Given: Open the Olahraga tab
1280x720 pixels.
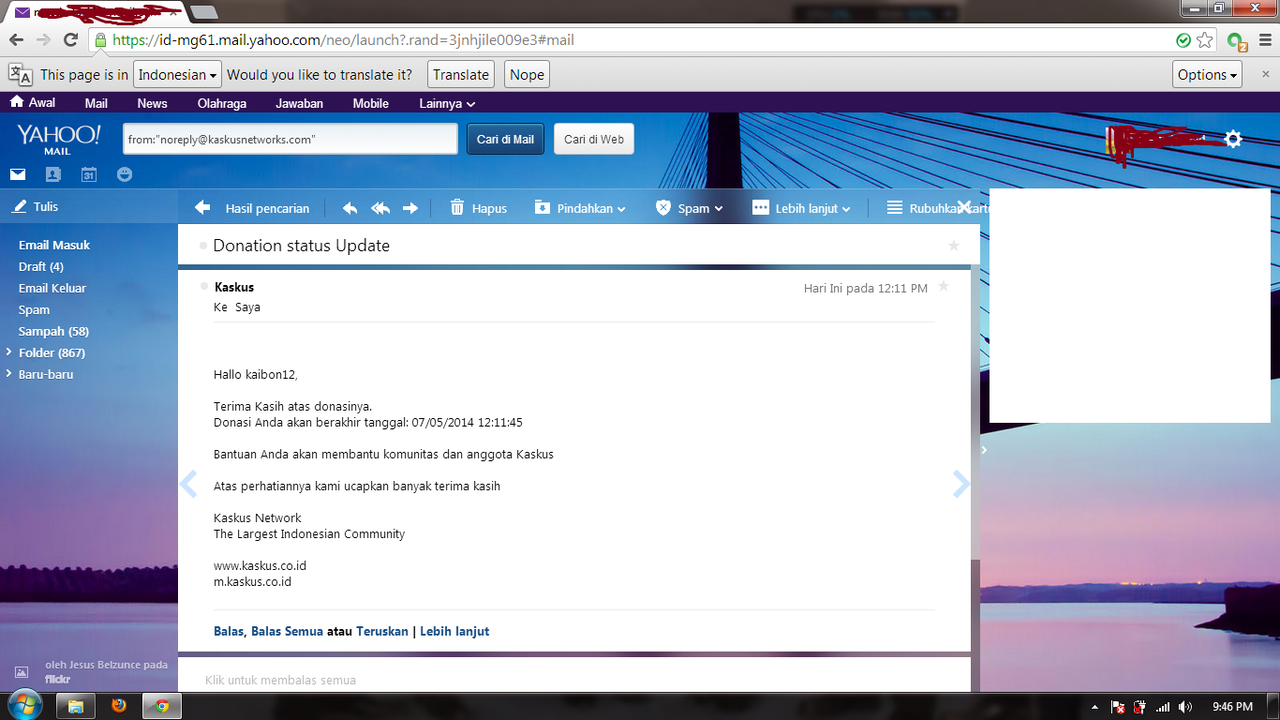Looking at the screenshot, I should coord(222,103).
